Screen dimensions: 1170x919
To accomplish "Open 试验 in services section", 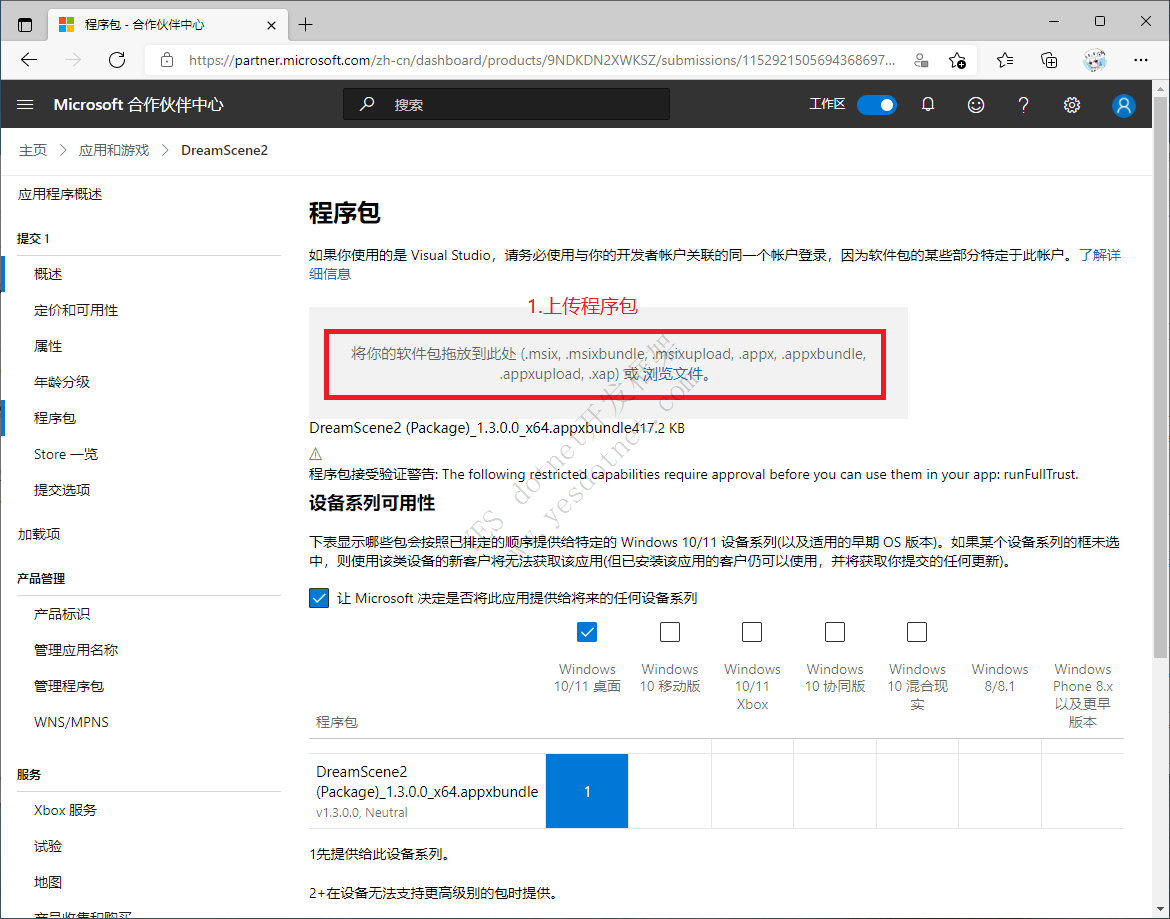I will [x=48, y=846].
